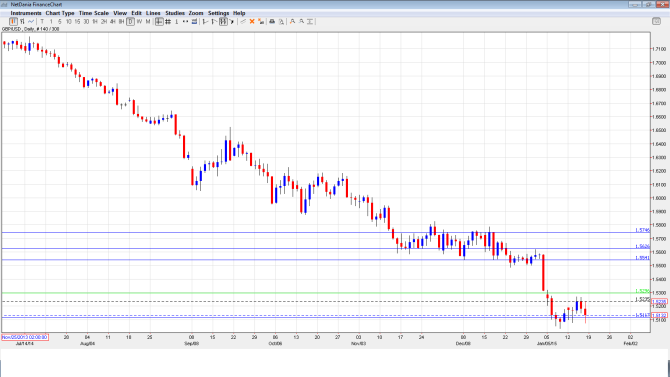Open print preview icon

click(281, 21)
